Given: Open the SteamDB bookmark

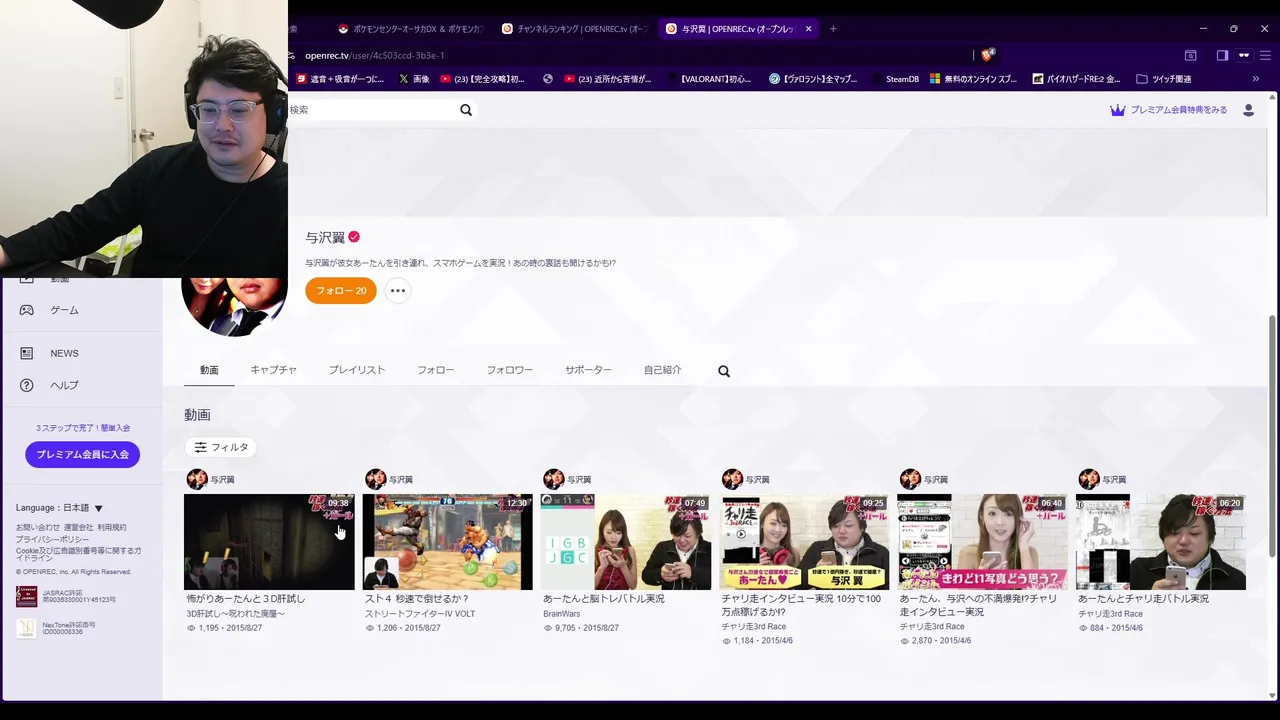Looking at the screenshot, I should pos(894,79).
